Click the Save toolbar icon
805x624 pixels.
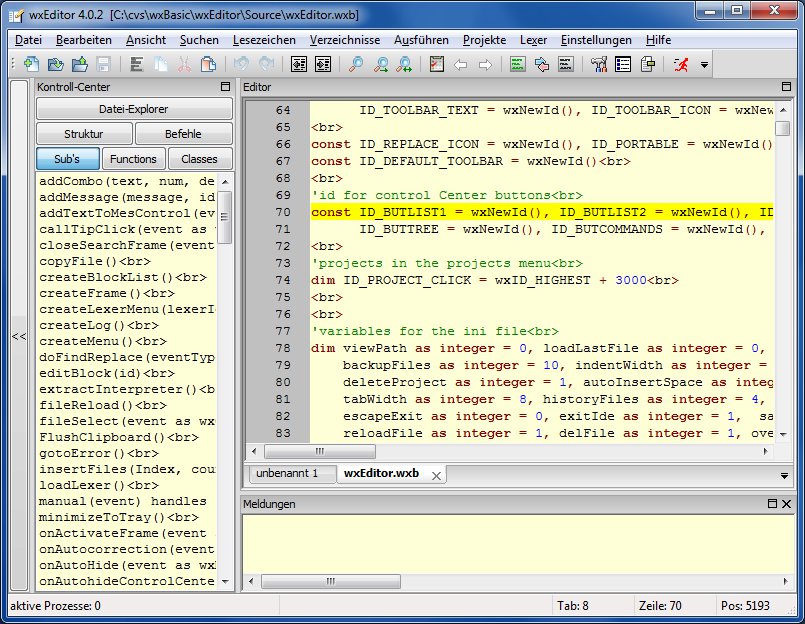pos(106,64)
